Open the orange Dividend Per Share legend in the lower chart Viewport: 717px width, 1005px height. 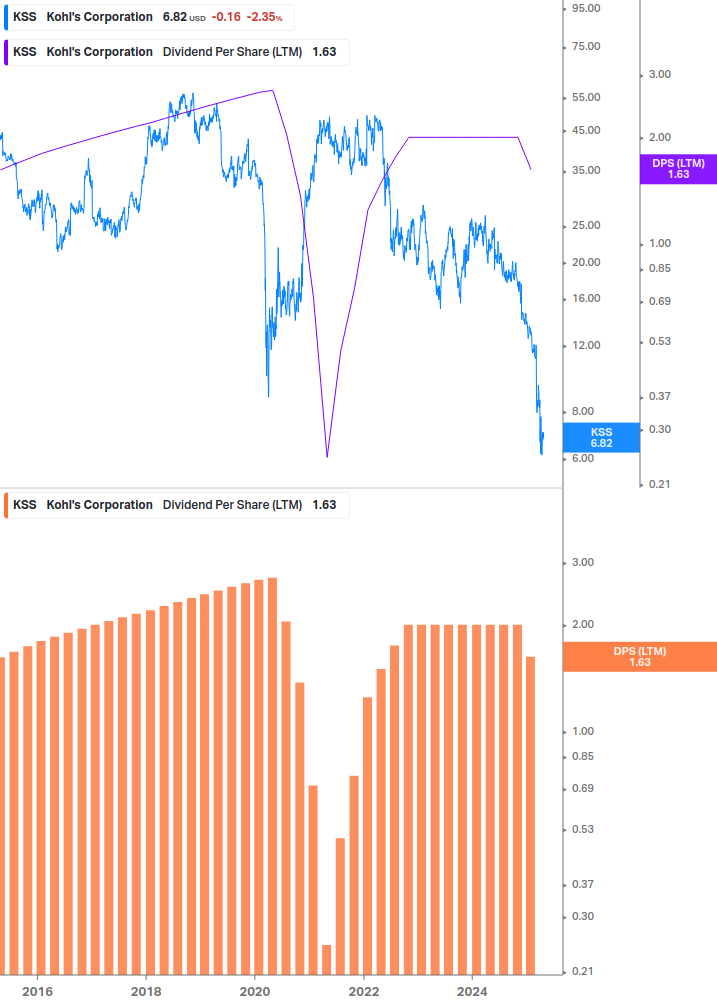click(176, 505)
